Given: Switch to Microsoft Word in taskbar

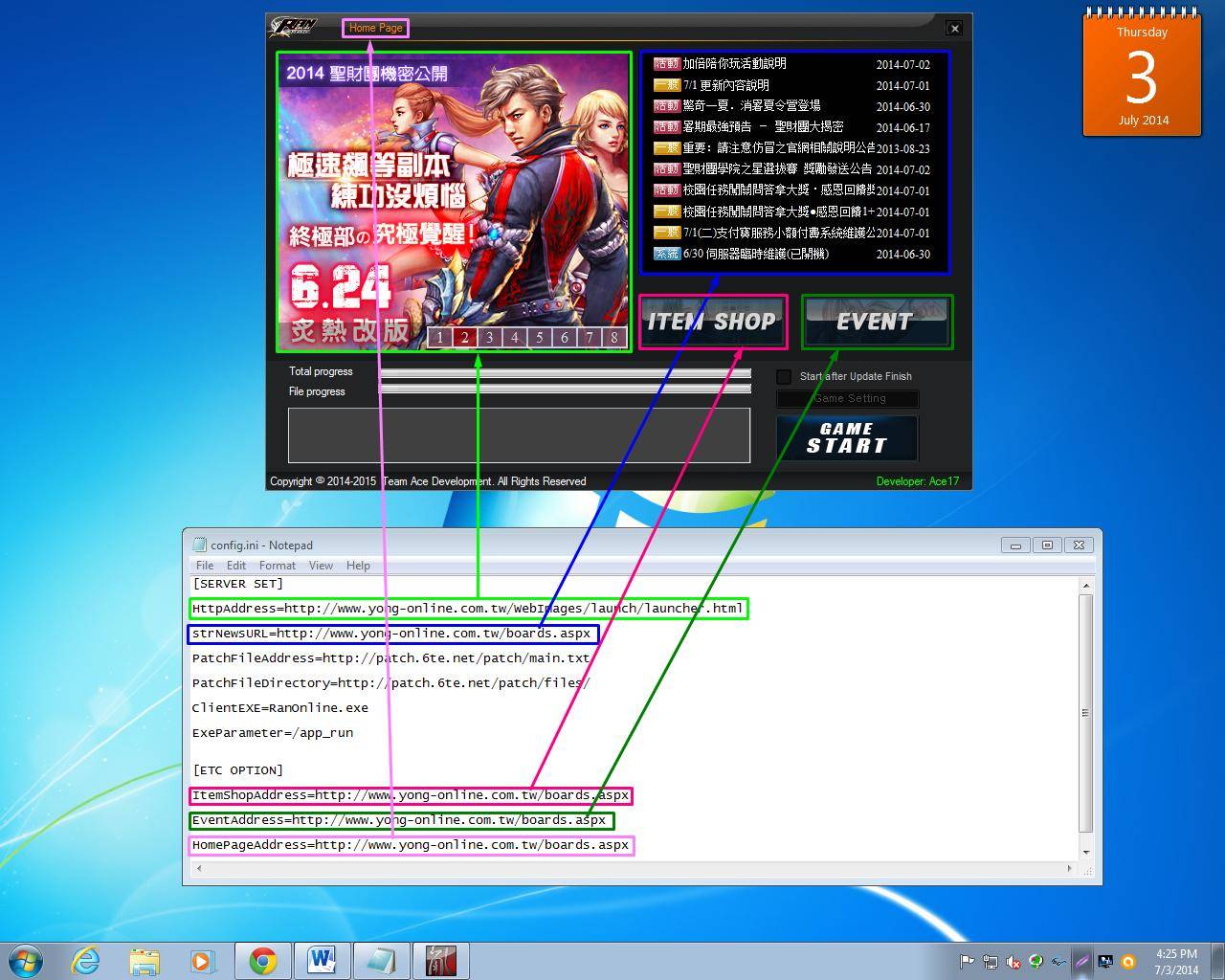Looking at the screenshot, I should tap(323, 961).
